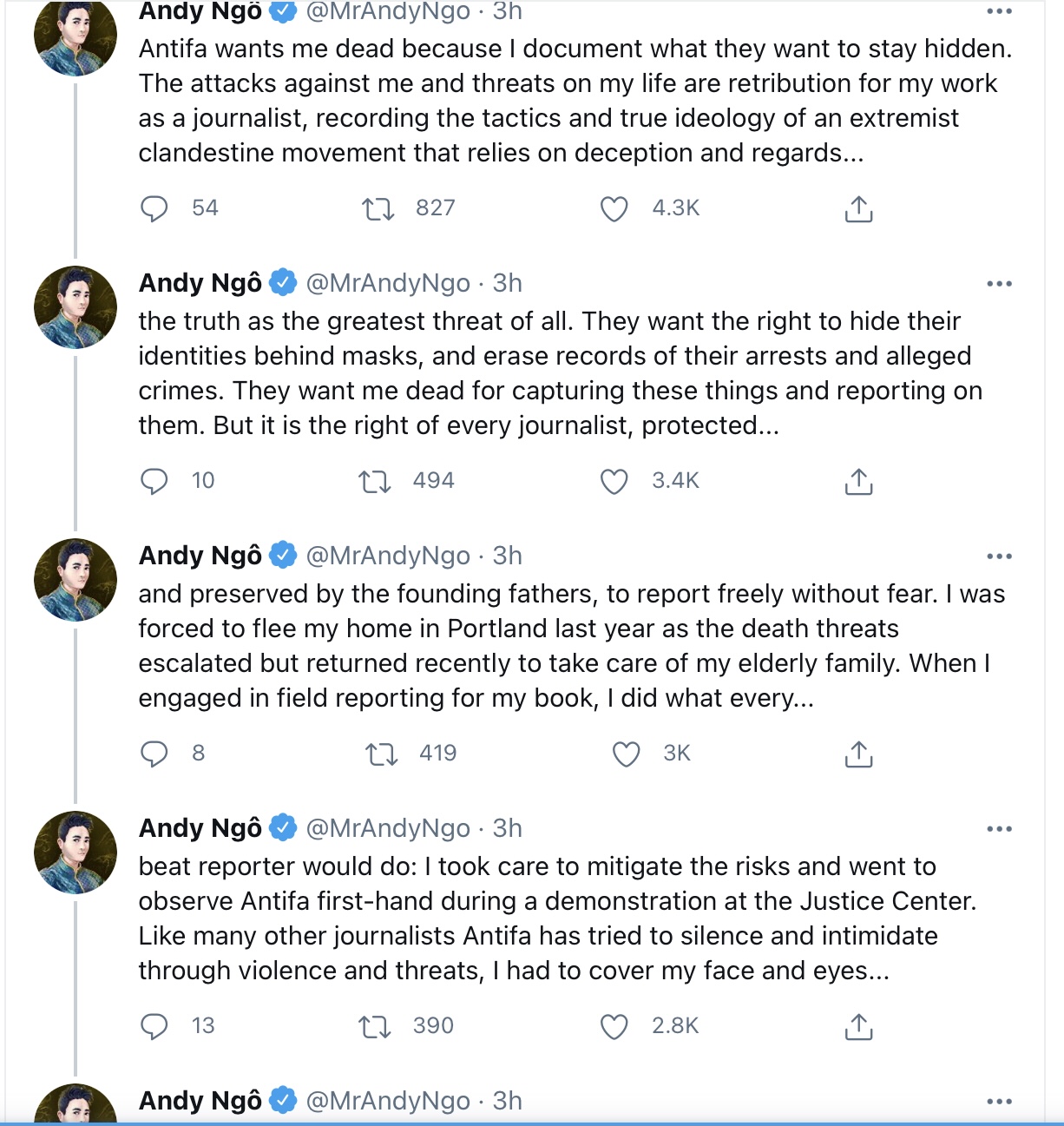Open tweet text starting 'and preserved by the founding fathers'
This screenshot has height=1126, width=1064.
572,646
